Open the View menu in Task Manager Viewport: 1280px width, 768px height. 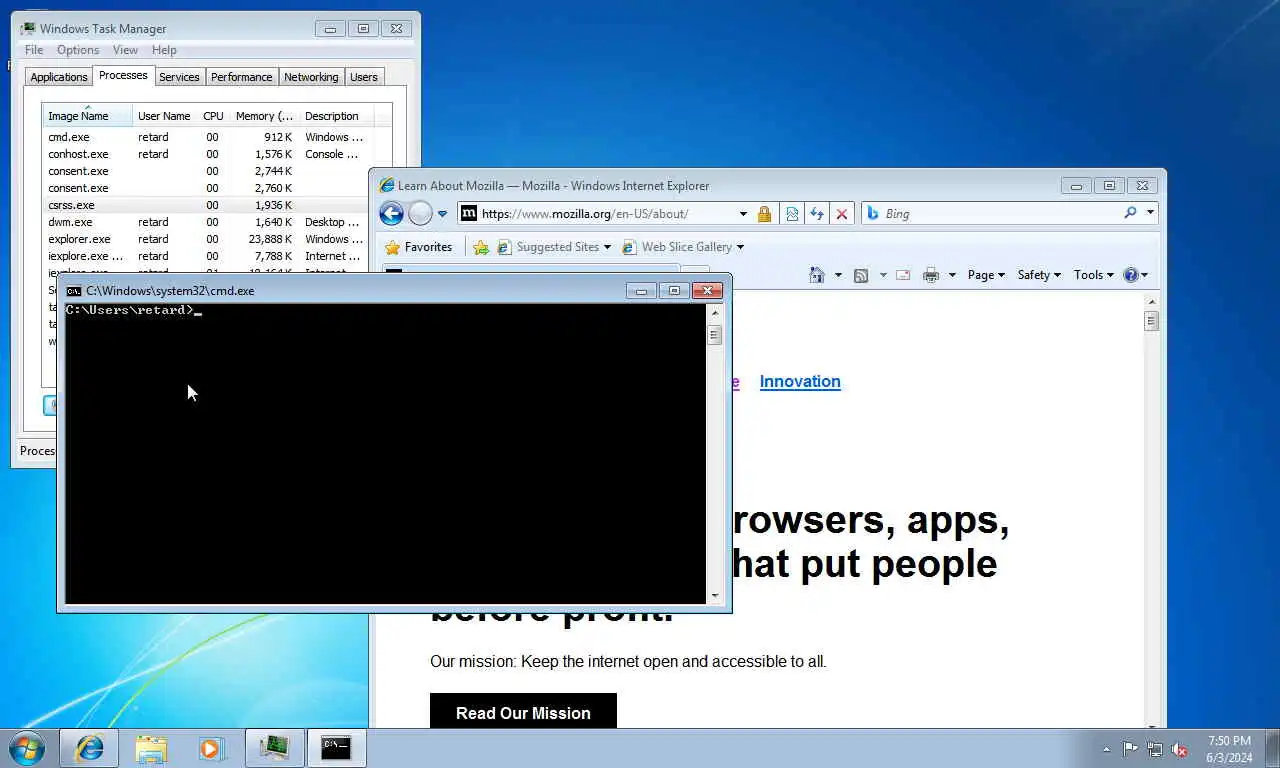tap(125, 50)
